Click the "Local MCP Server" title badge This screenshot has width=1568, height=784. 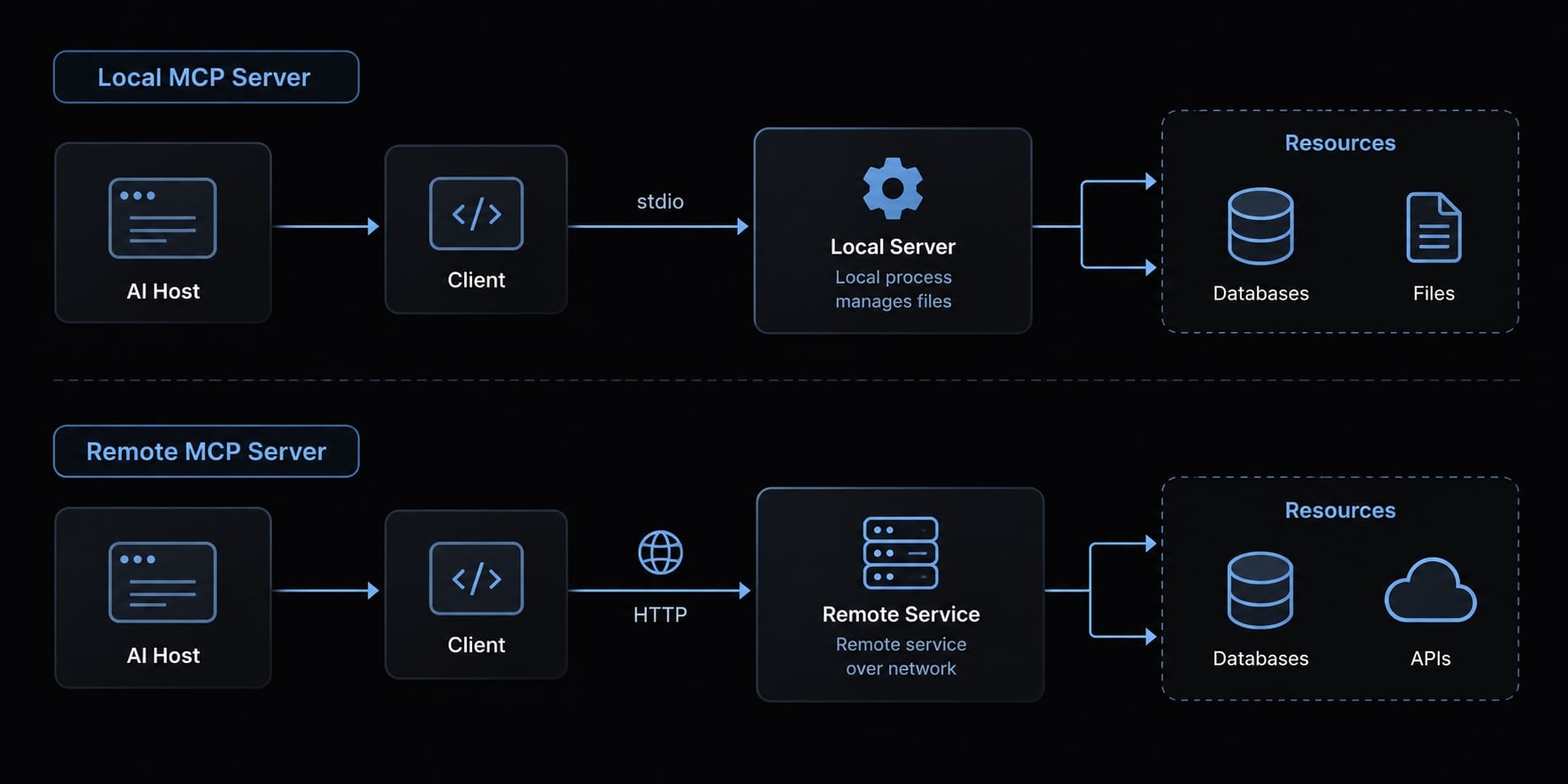pyautogui.click(x=206, y=77)
